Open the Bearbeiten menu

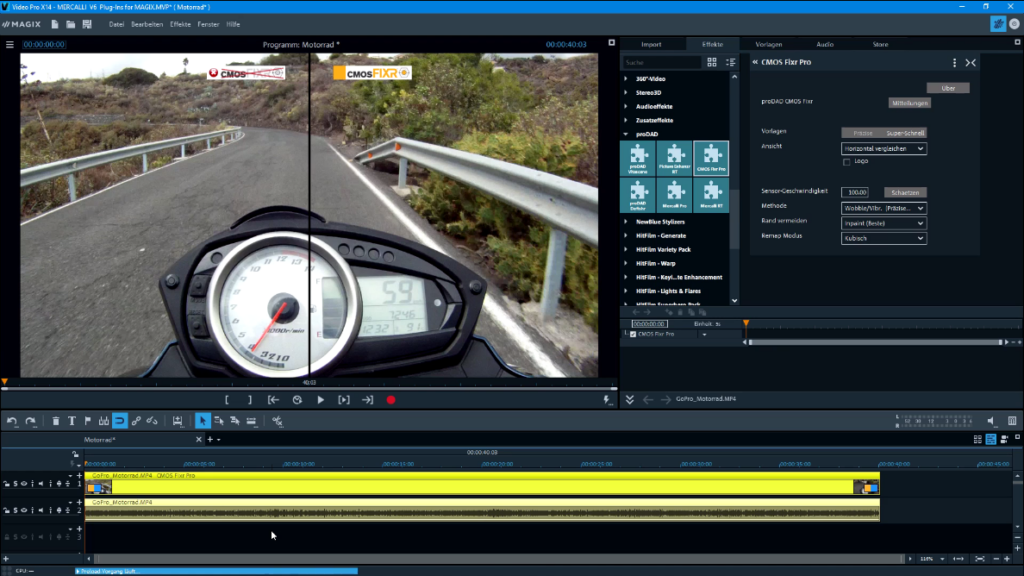[x=147, y=24]
